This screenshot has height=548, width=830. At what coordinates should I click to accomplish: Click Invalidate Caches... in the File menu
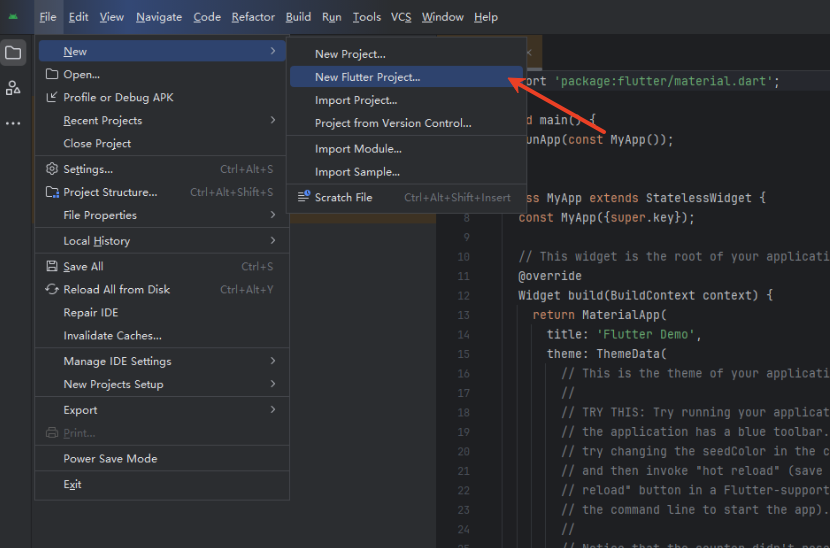[112, 336]
